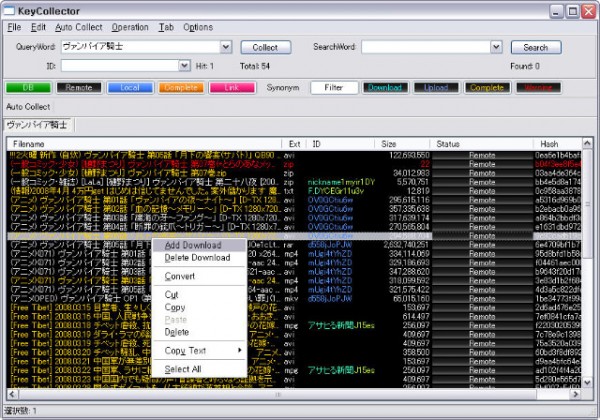
Task: Toggle the Download status button
Action: [385, 88]
